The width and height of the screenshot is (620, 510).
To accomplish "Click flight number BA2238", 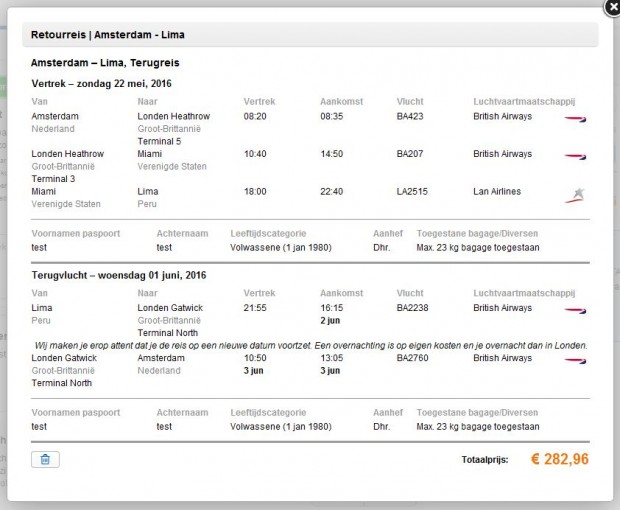I will [412, 308].
